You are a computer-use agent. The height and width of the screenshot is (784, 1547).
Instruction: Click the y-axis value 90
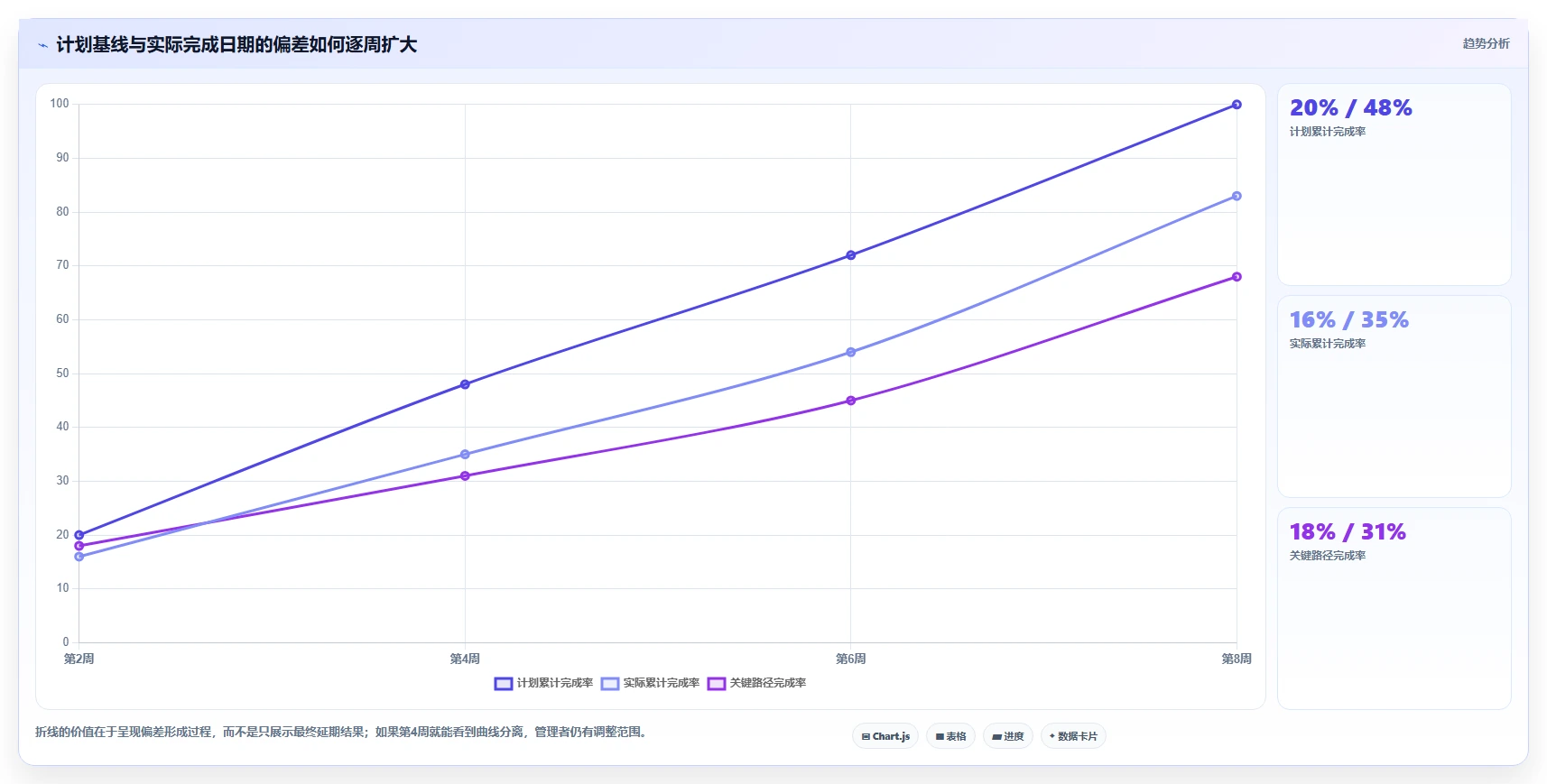[x=62, y=158]
